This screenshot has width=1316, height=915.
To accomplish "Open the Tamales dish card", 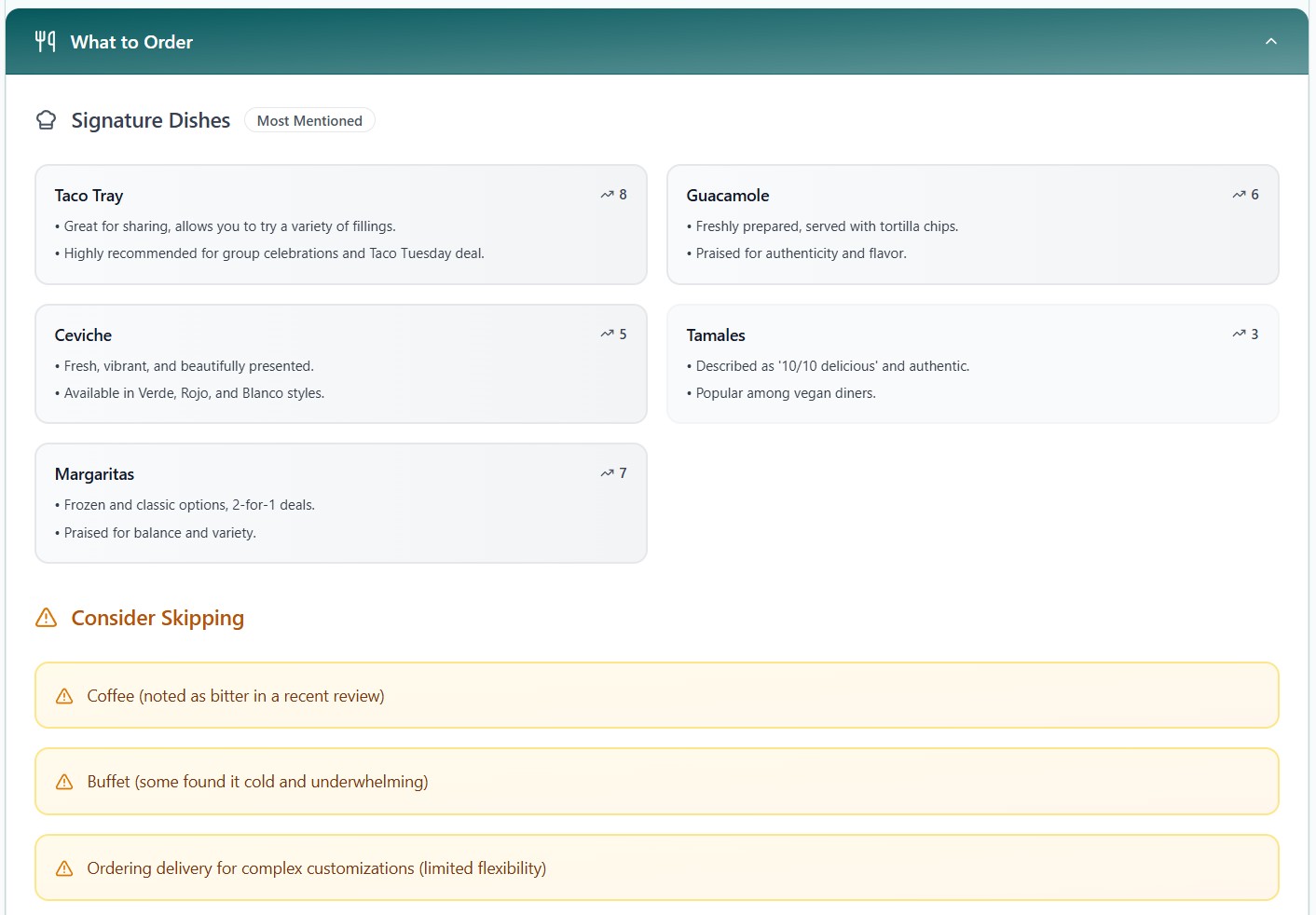I will click(x=972, y=363).
